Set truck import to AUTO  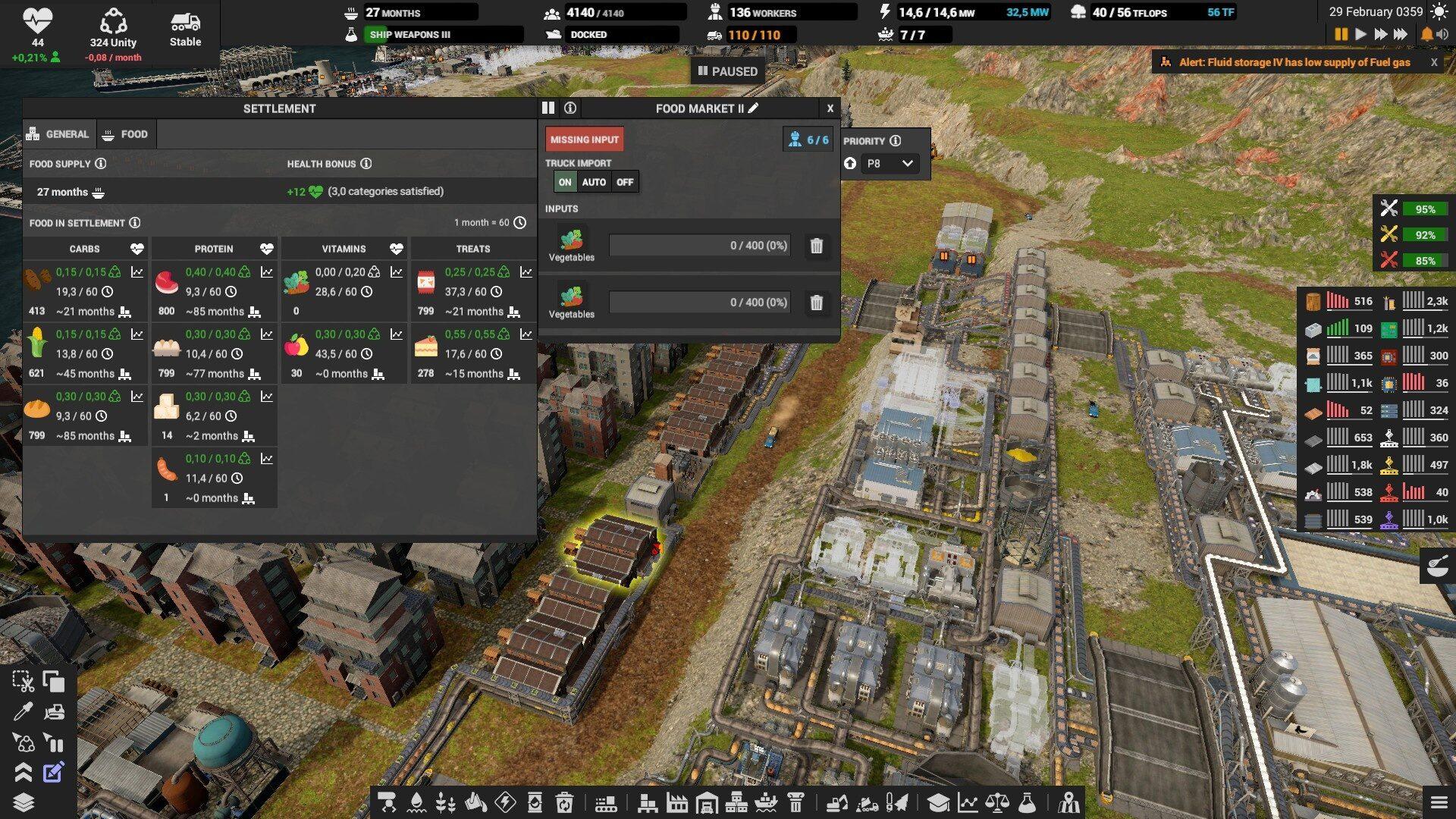click(x=594, y=182)
